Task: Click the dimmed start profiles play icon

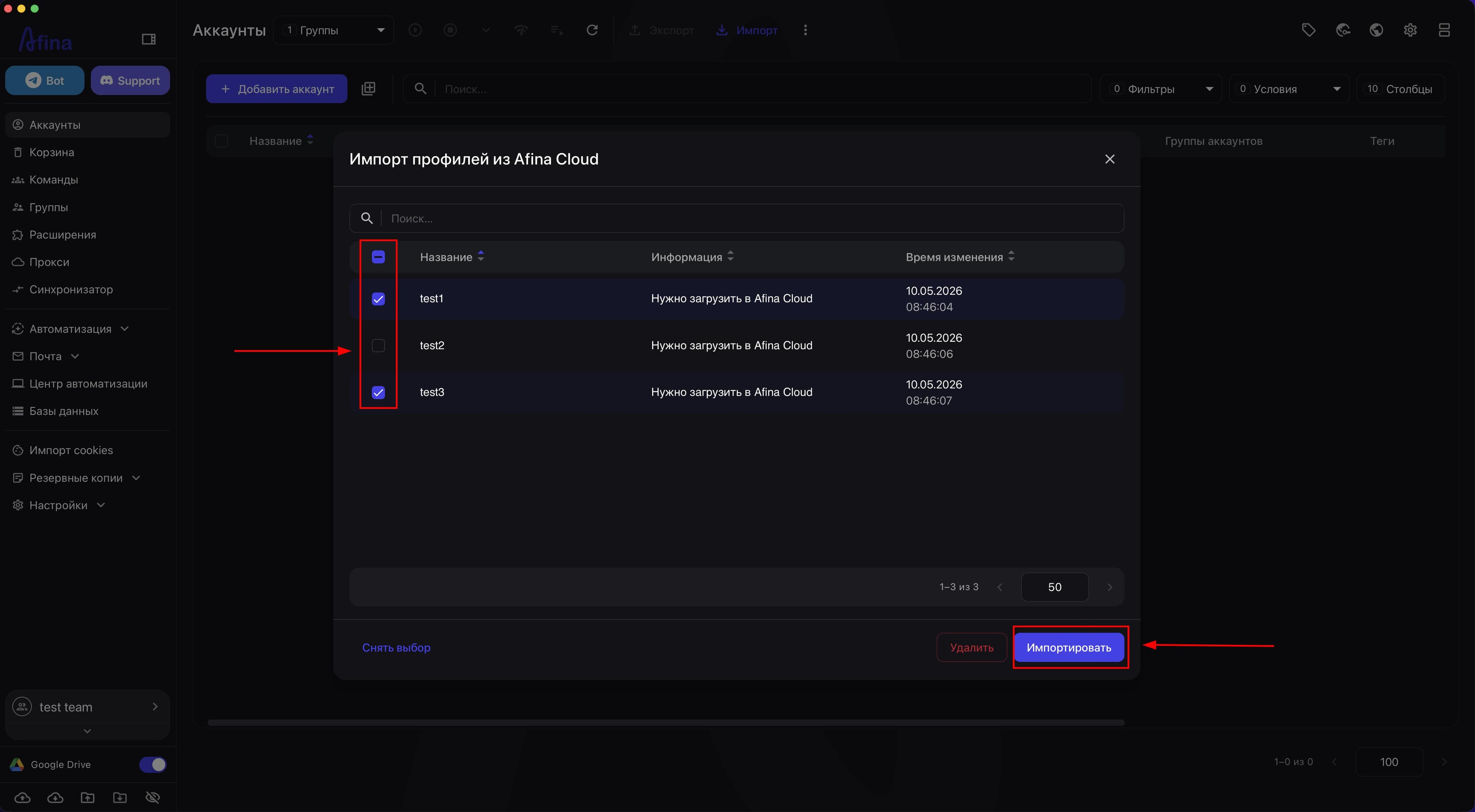Action: tap(415, 30)
